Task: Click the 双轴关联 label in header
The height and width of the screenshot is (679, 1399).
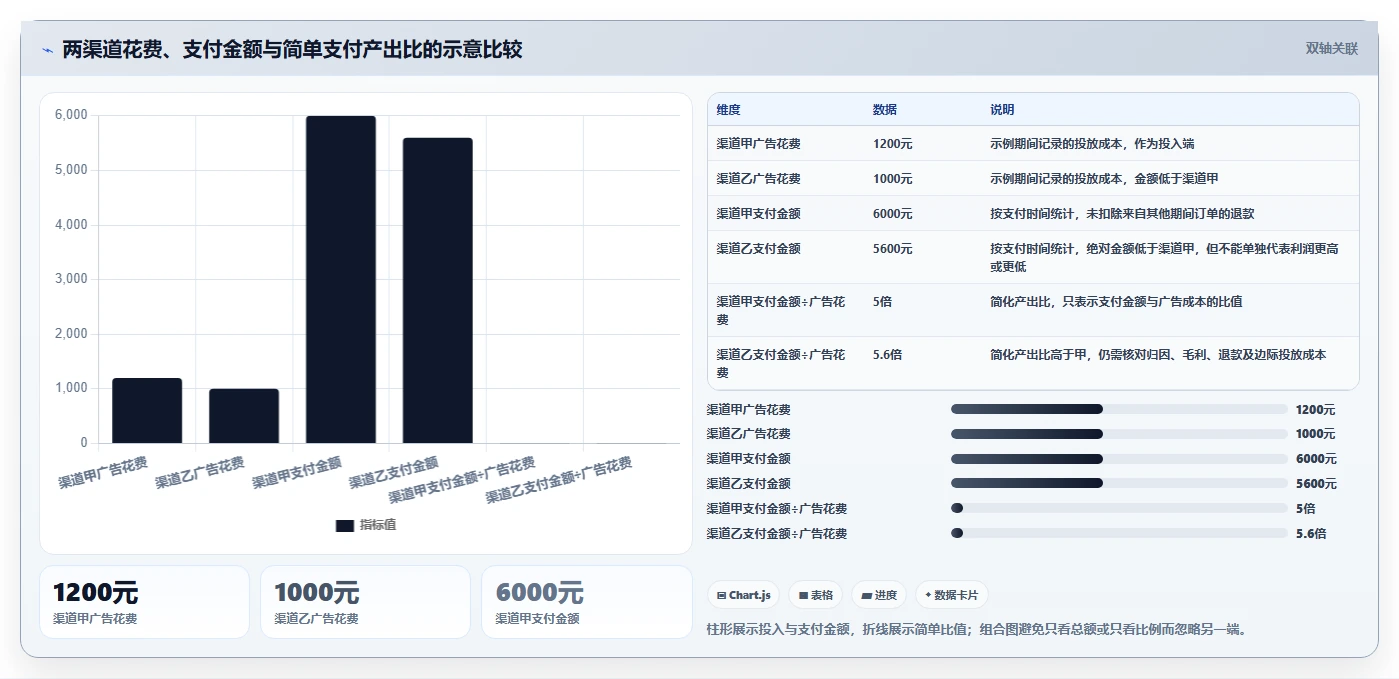Action: (1331, 49)
